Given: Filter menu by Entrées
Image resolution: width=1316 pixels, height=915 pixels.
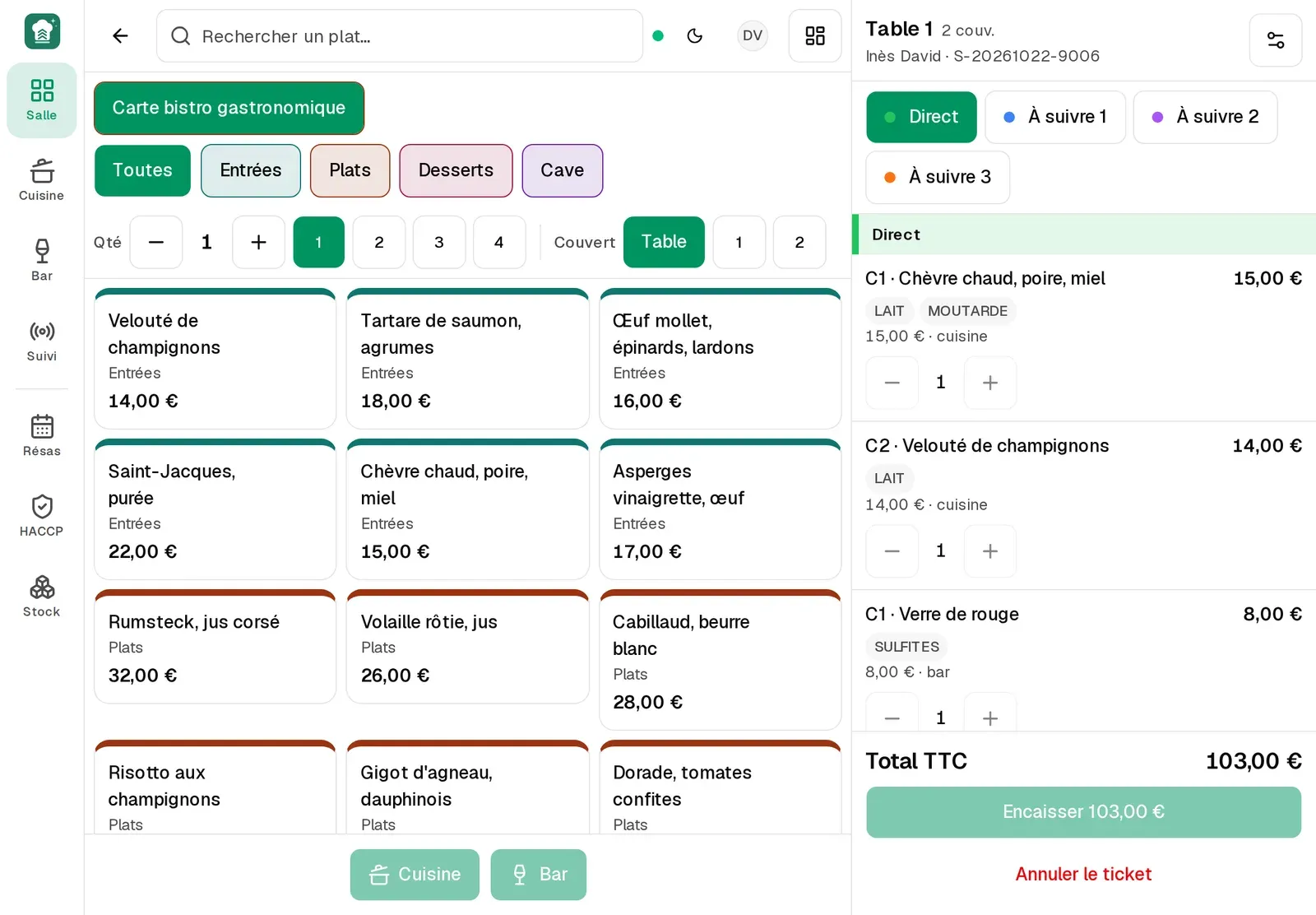Looking at the screenshot, I should 251,170.
